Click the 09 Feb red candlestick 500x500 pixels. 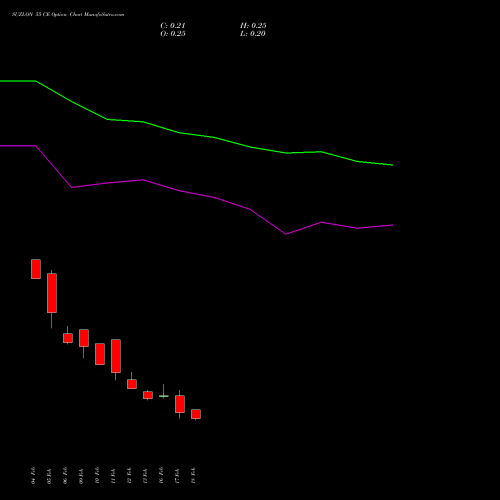point(84,338)
